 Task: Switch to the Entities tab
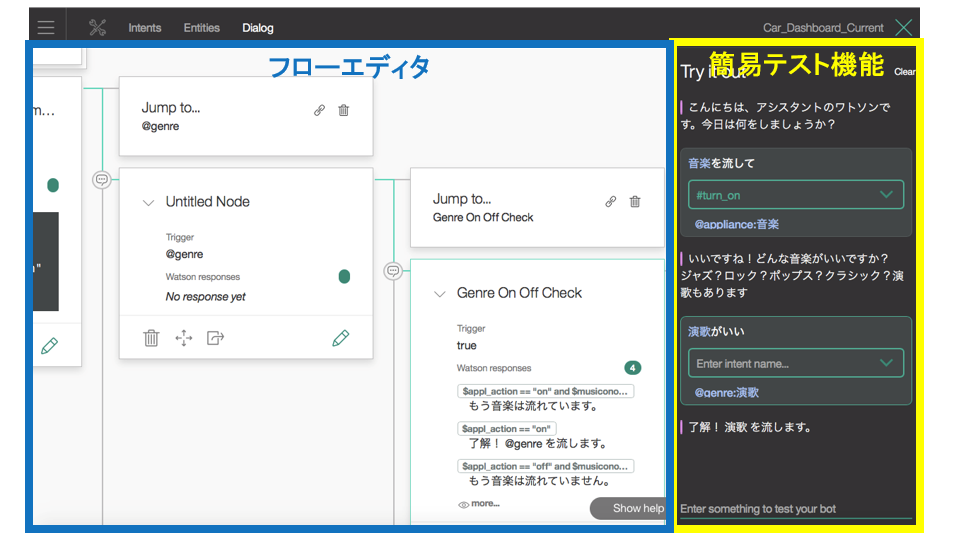tap(202, 28)
